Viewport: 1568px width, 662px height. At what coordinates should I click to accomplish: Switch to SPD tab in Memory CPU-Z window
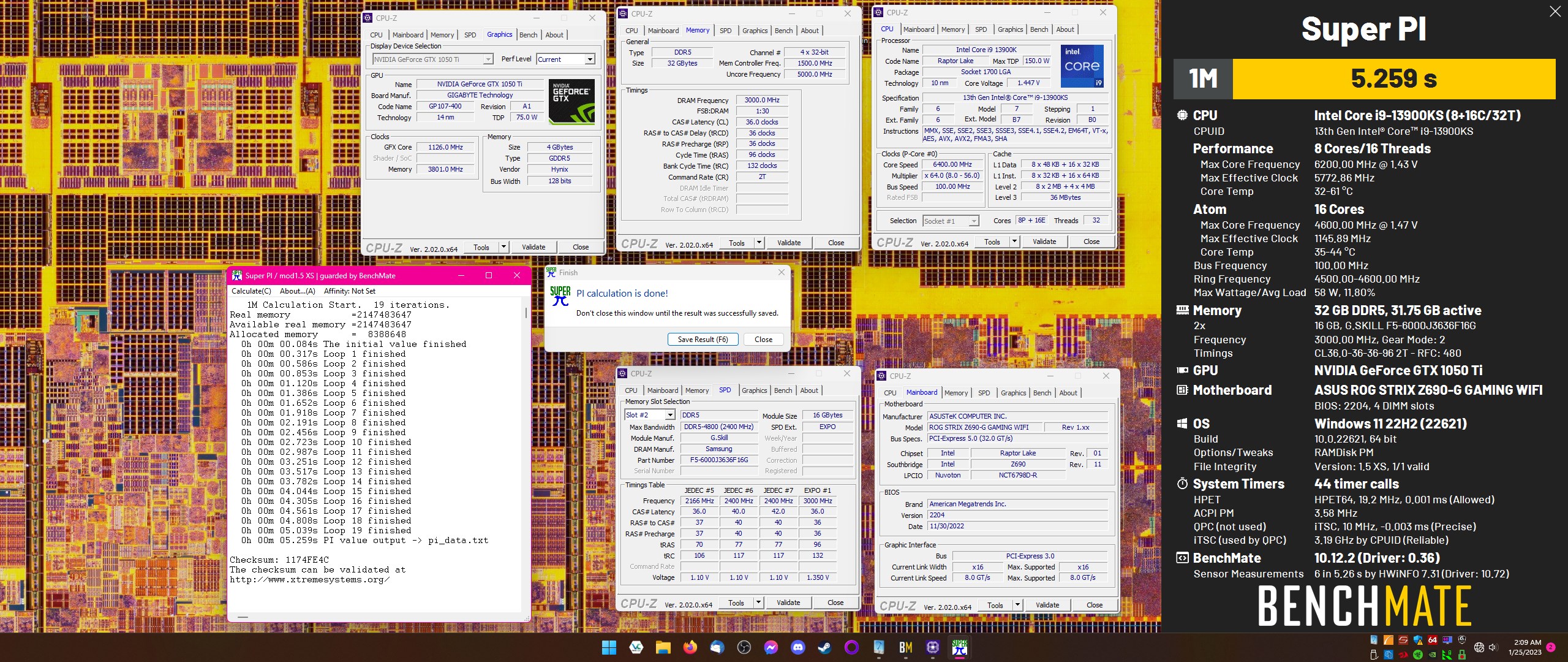[x=725, y=31]
